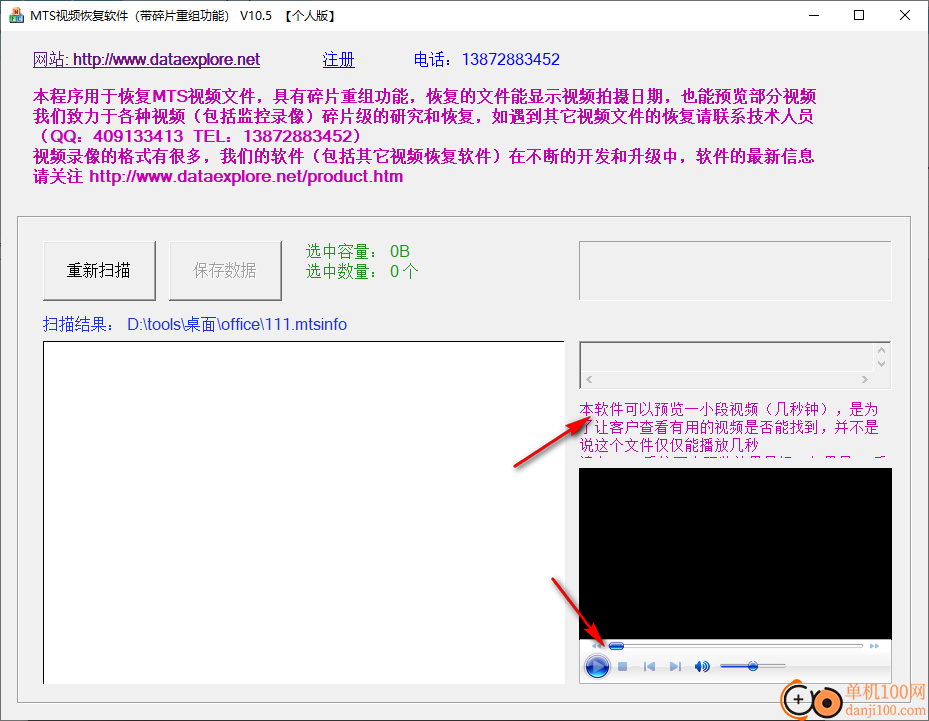The width and height of the screenshot is (929, 721).
Task: Adjust the volume slider
Action: (752, 666)
